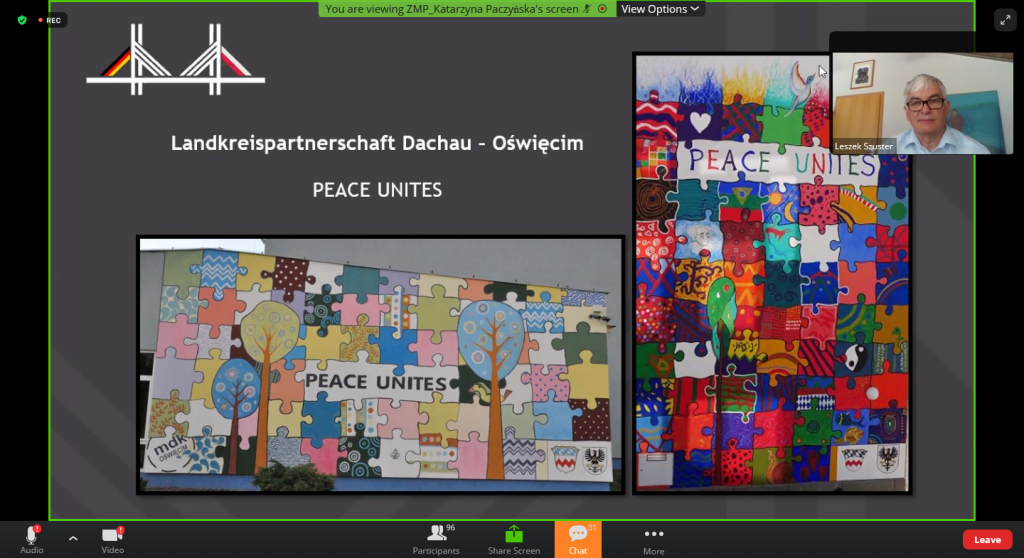Click the Leszek Szuster name label
This screenshot has width=1024, height=558.
pyautogui.click(x=863, y=146)
